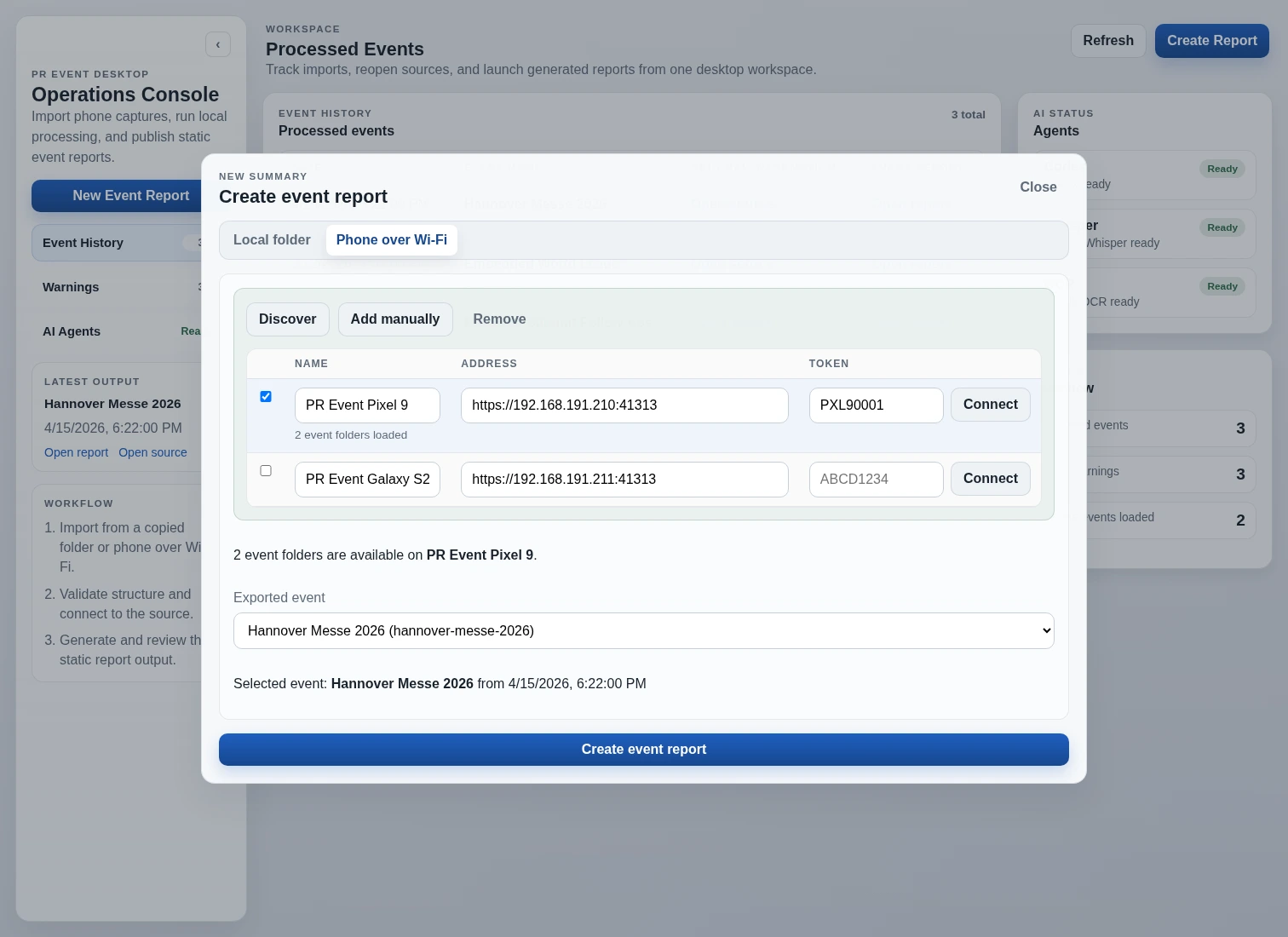Click the 'Hannover Messe 2026' latest output title
The image size is (1288, 937).
pos(112,404)
